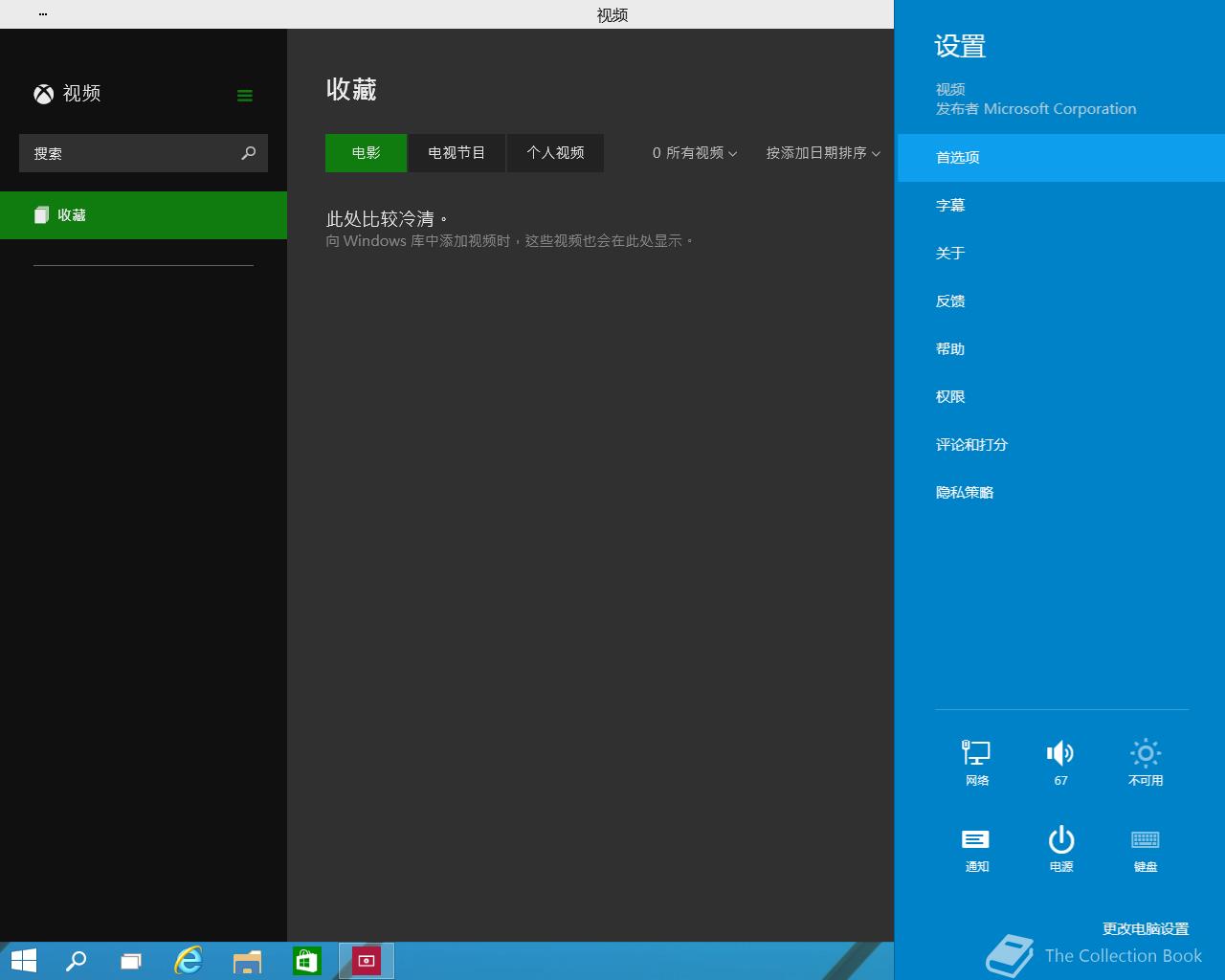Open the Store app on the taskbar
The height and width of the screenshot is (980, 1225).
pyautogui.click(x=306, y=961)
